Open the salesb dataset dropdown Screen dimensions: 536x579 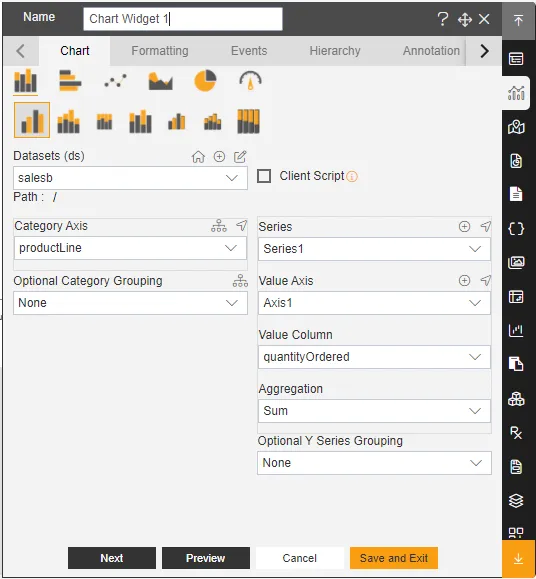(x=130, y=178)
